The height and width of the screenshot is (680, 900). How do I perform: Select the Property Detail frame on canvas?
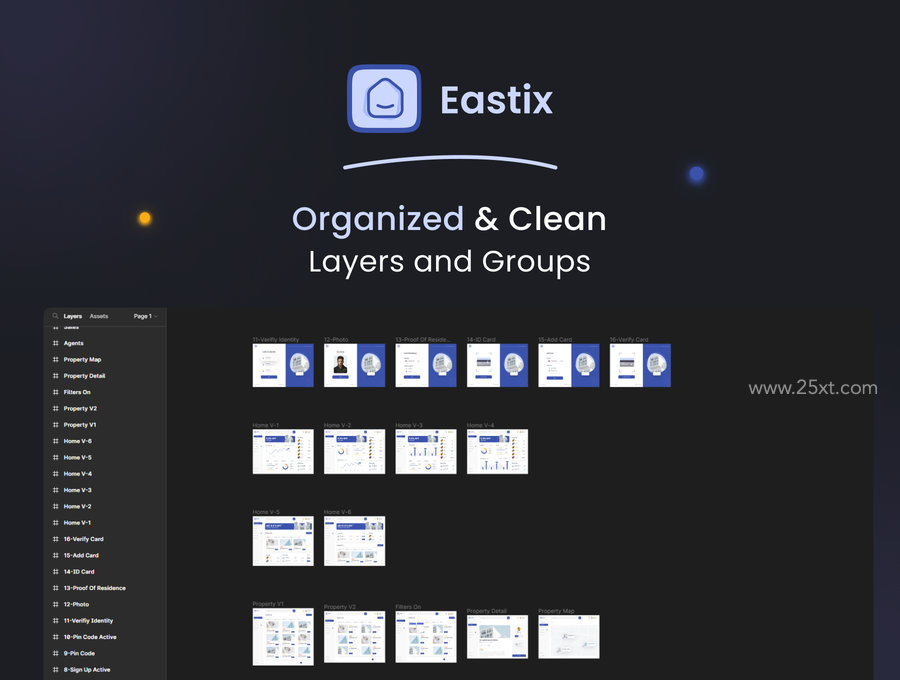pos(498,637)
